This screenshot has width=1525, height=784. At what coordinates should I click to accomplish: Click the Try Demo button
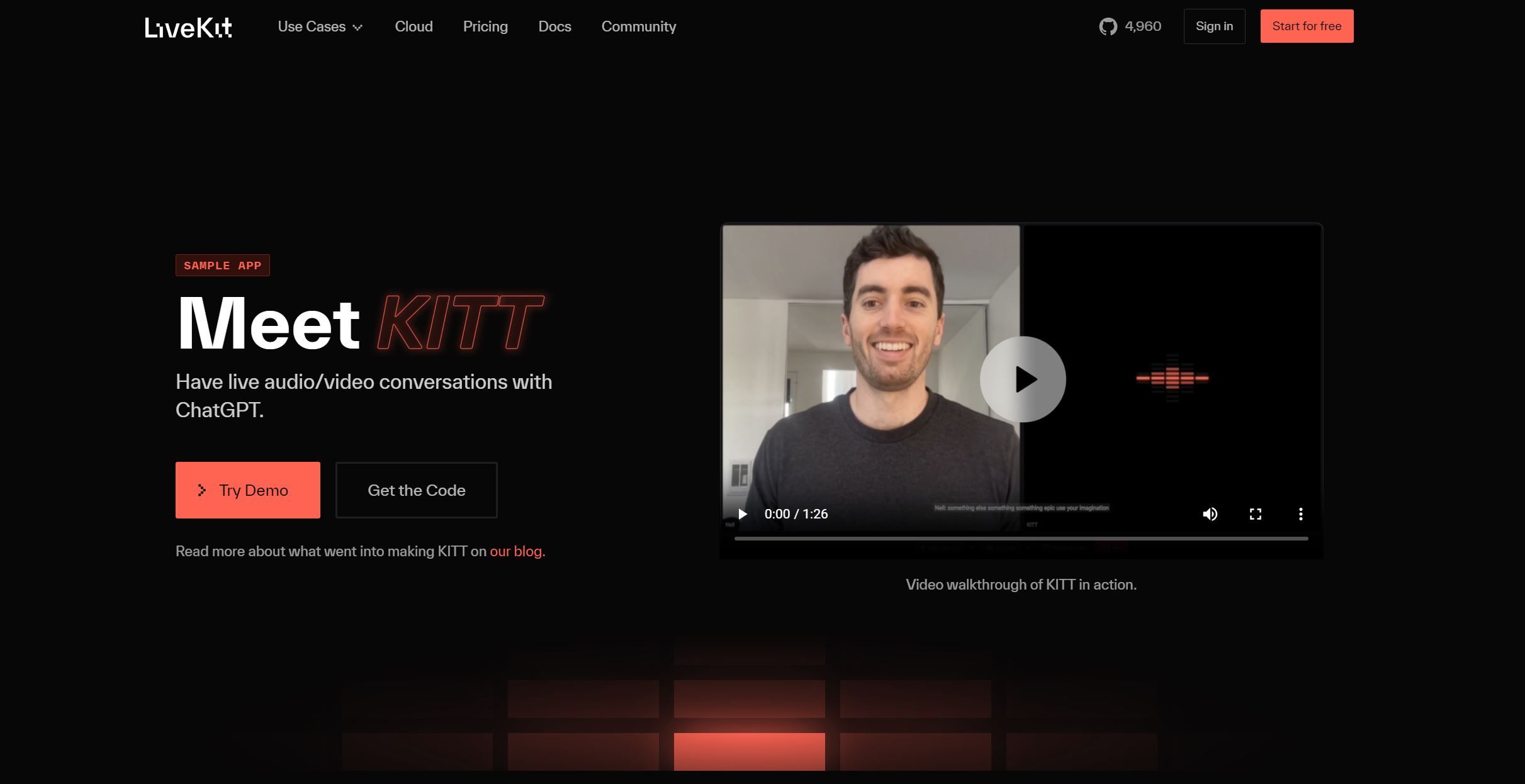click(x=247, y=490)
